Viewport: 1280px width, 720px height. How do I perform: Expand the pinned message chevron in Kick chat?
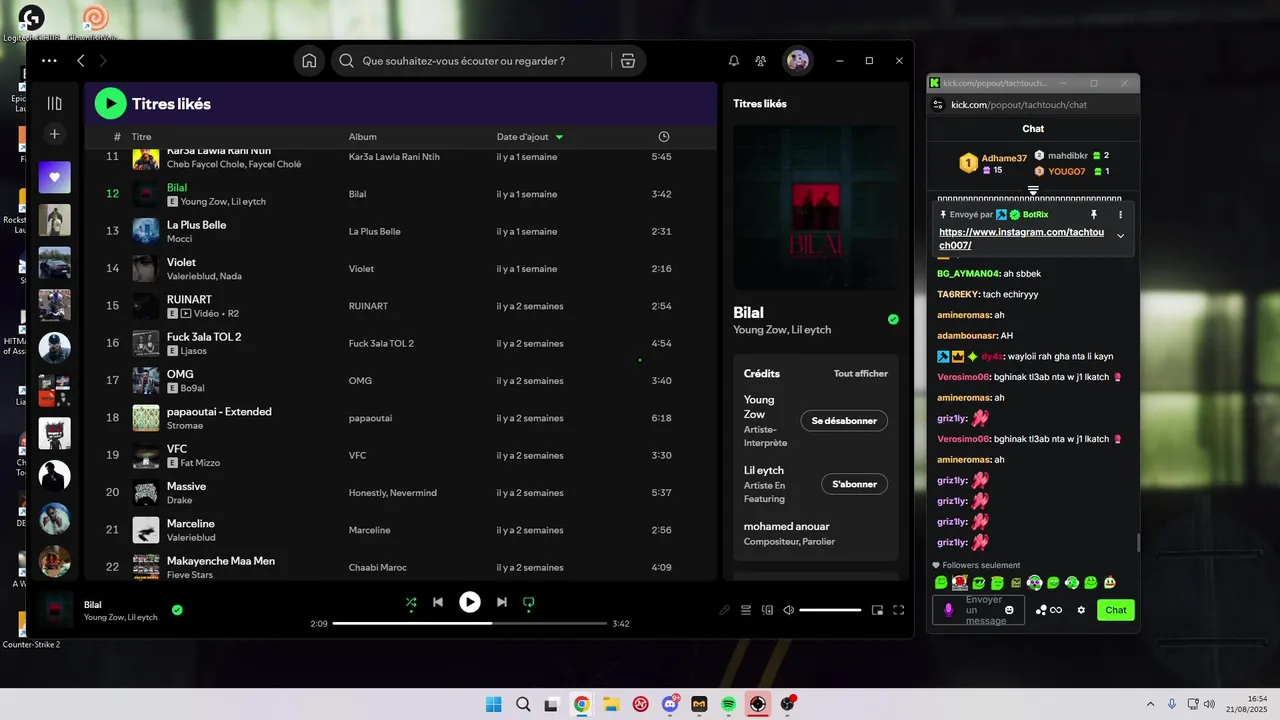click(1120, 236)
